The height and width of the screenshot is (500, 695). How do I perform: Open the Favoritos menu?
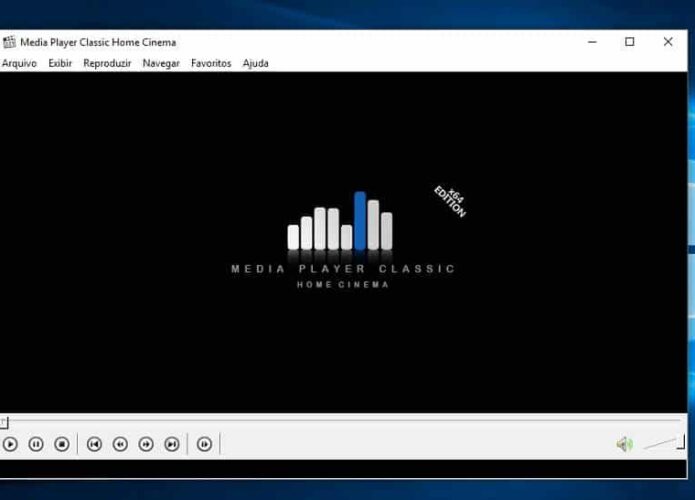pos(211,63)
